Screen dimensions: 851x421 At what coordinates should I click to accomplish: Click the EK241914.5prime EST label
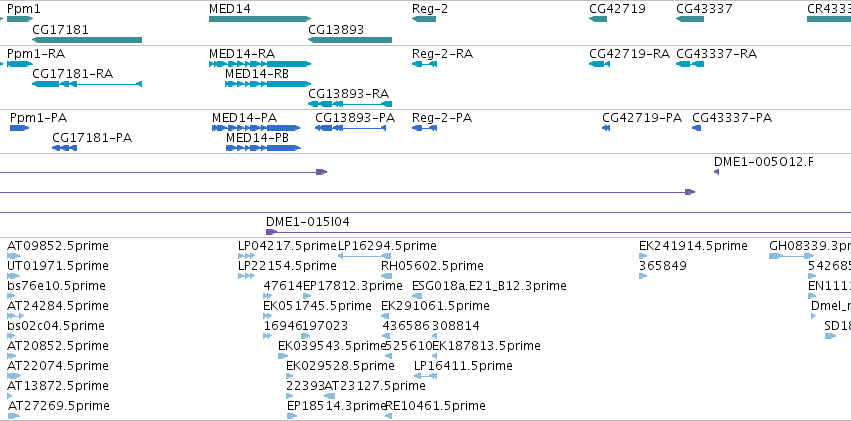pos(693,245)
